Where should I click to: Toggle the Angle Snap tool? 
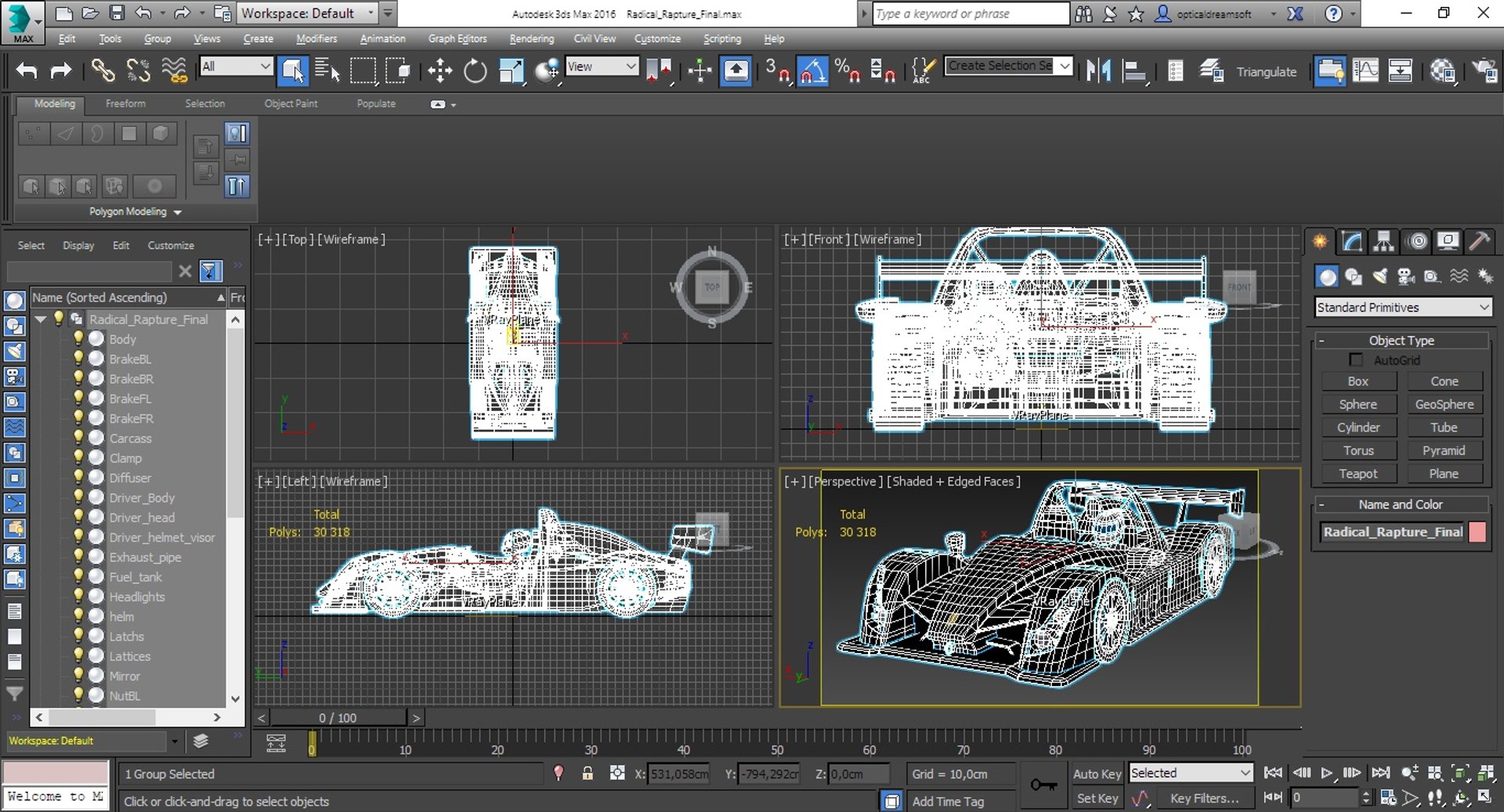point(812,71)
